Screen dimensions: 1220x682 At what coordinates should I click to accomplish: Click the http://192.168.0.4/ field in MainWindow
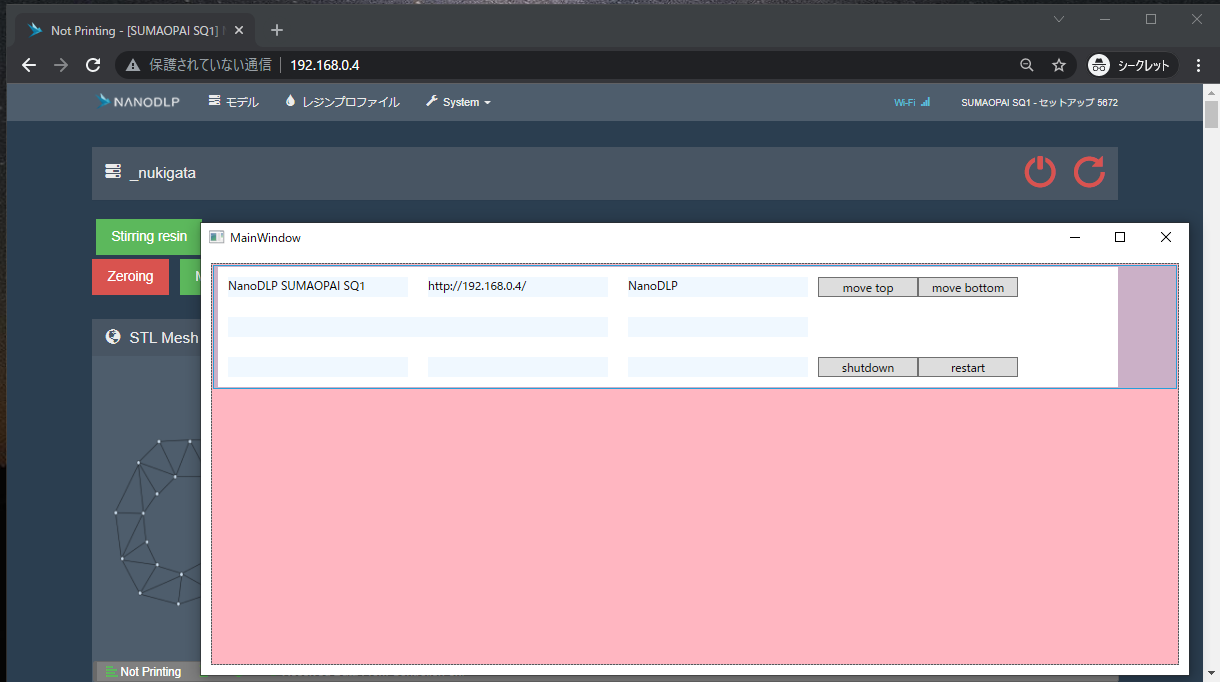(x=517, y=287)
